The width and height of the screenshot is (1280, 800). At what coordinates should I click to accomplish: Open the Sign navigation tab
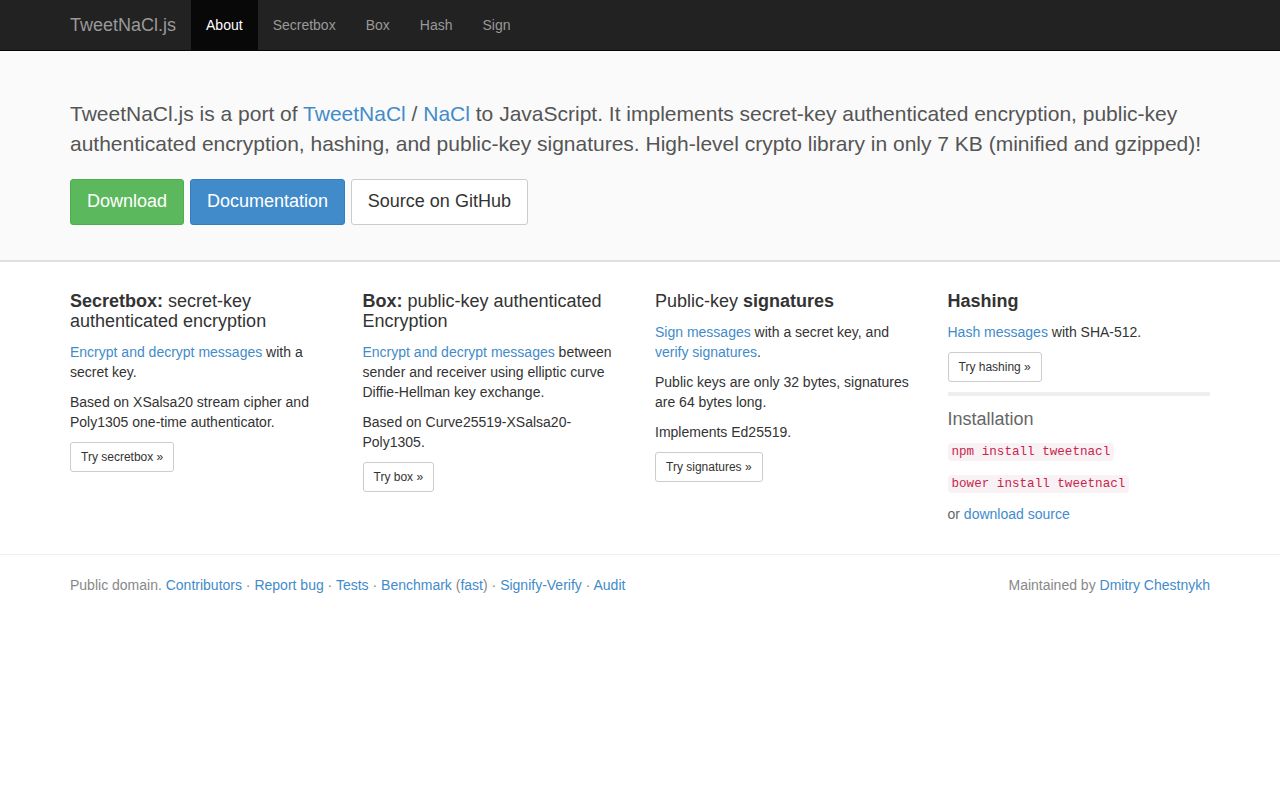(497, 25)
